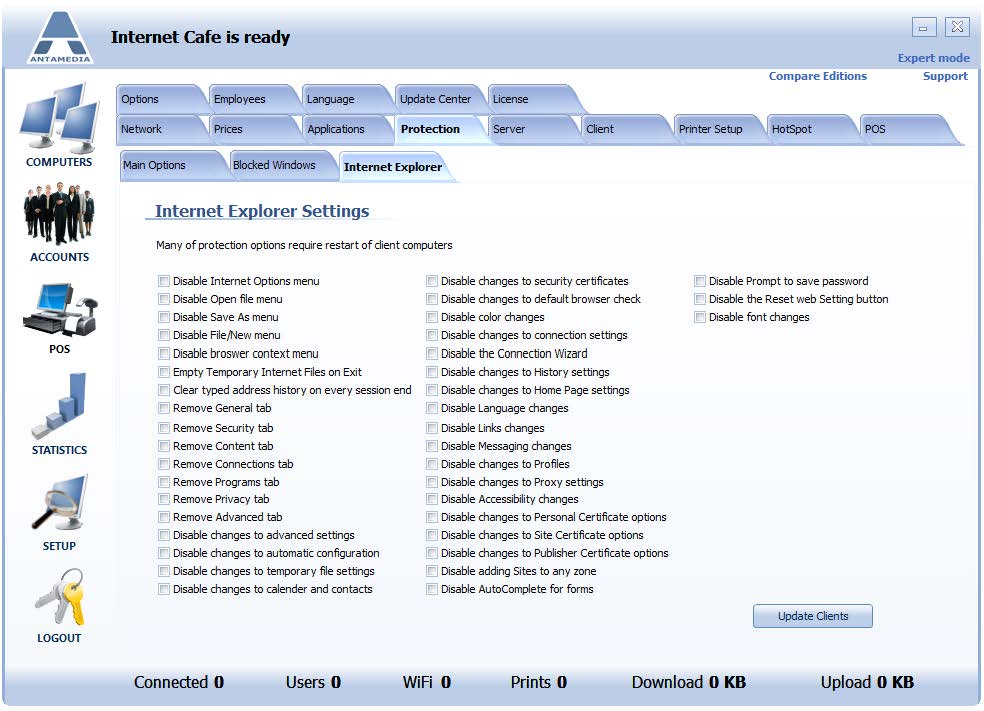This screenshot has width=984, height=711.
Task: Tick Remove Advanced tab checkbox
Action: tap(164, 517)
